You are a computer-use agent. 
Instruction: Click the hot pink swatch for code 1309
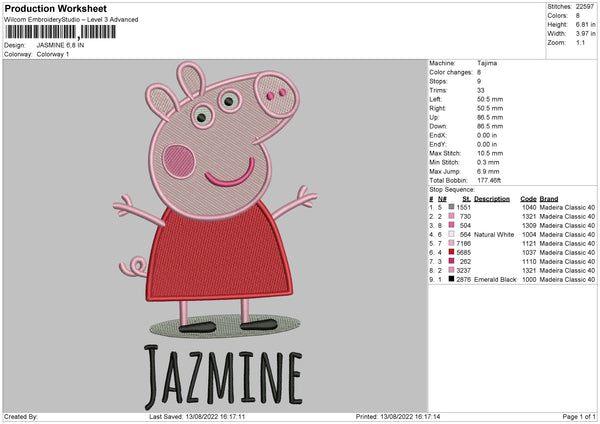pos(451,225)
